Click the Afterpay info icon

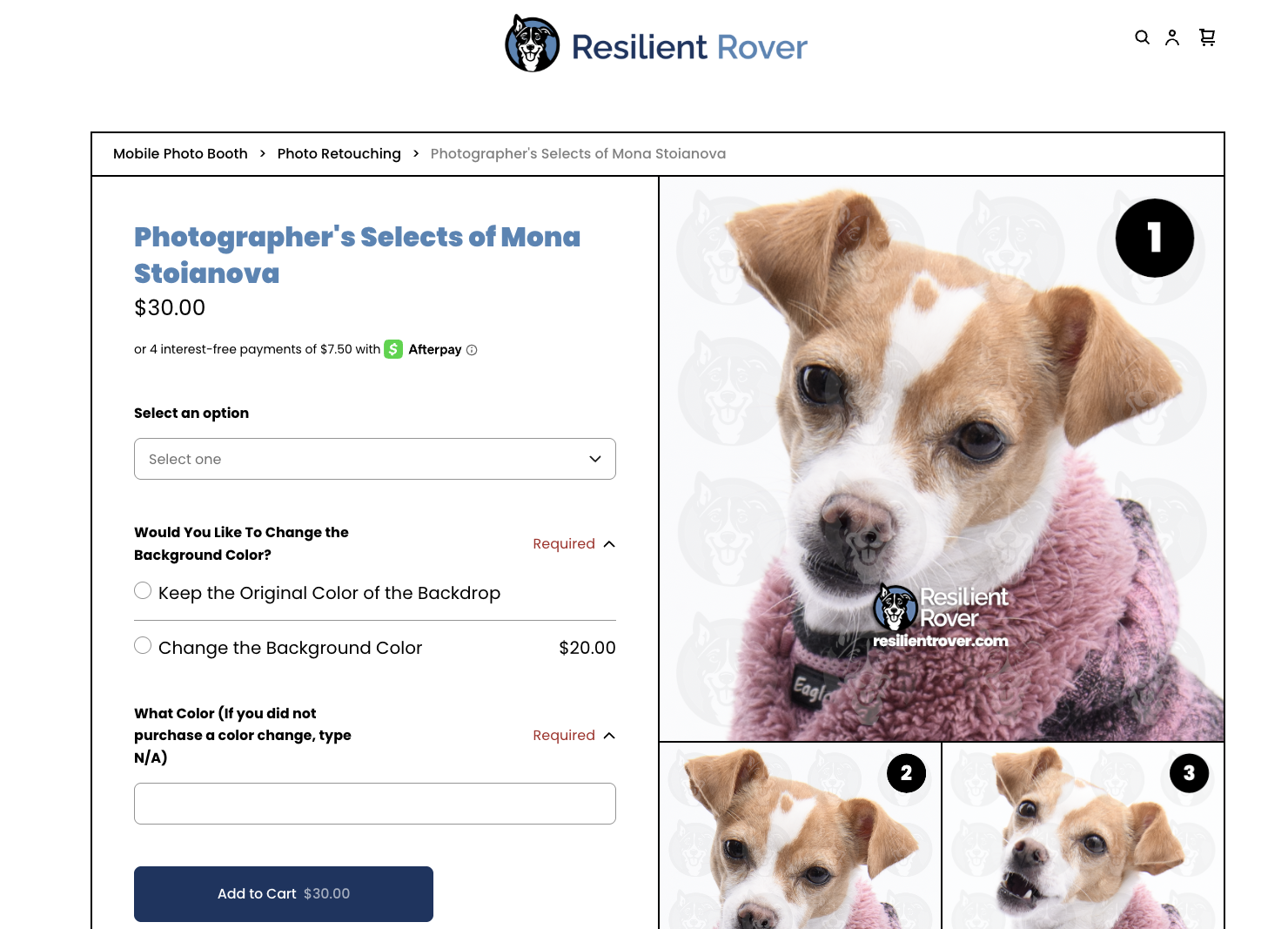coord(472,350)
